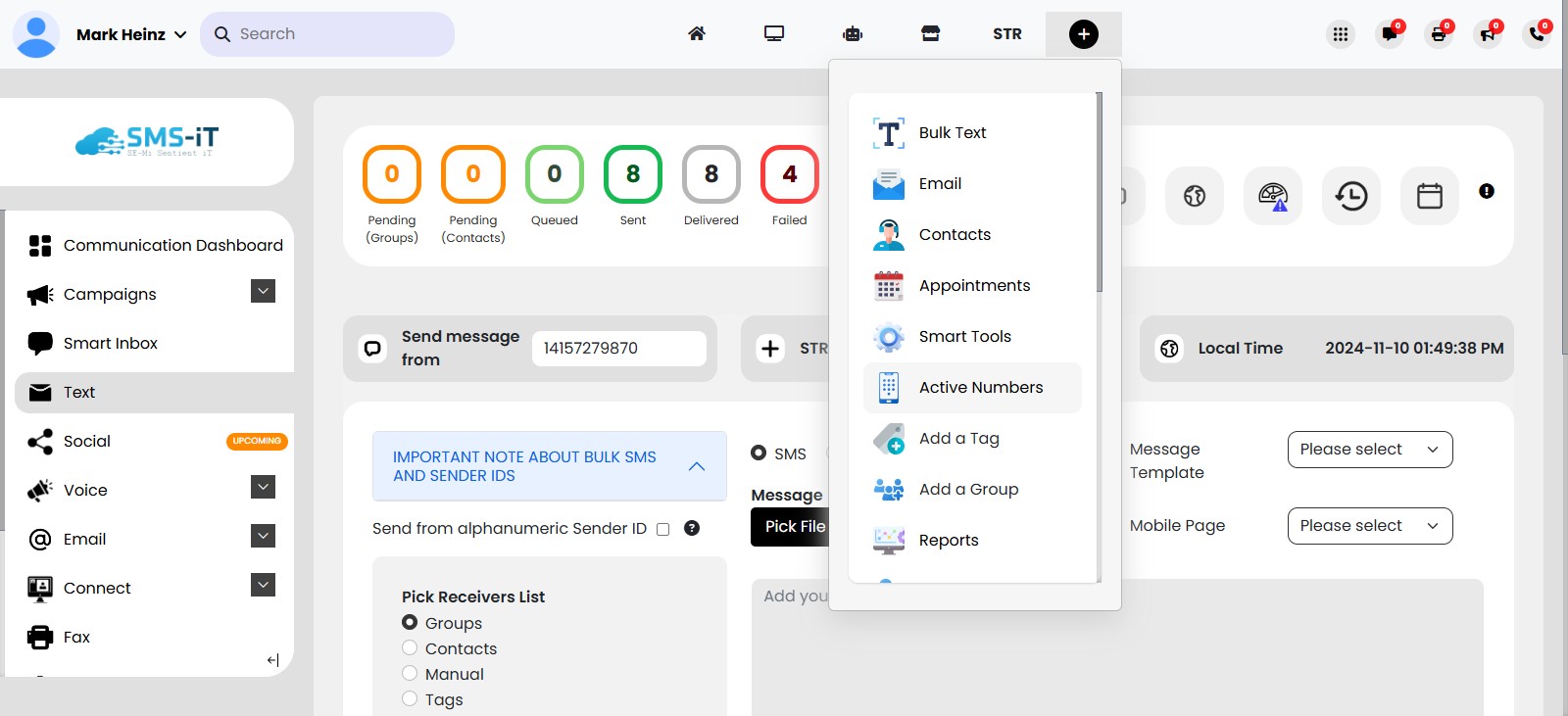Screen dimensions: 1568x716
Task: Open Smart Inbox in the sidebar
Action: (x=110, y=343)
